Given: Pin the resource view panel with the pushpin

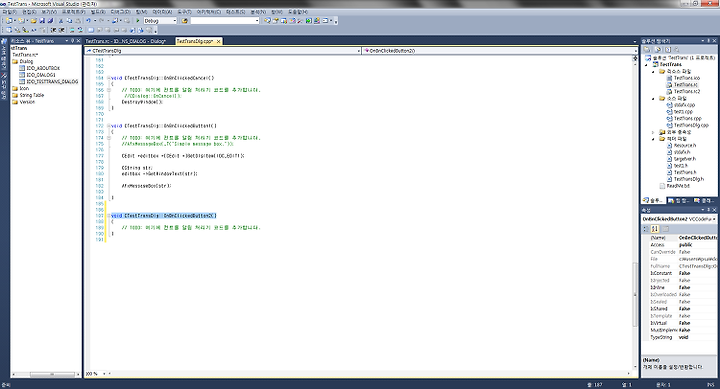Looking at the screenshot, I should [73, 41].
